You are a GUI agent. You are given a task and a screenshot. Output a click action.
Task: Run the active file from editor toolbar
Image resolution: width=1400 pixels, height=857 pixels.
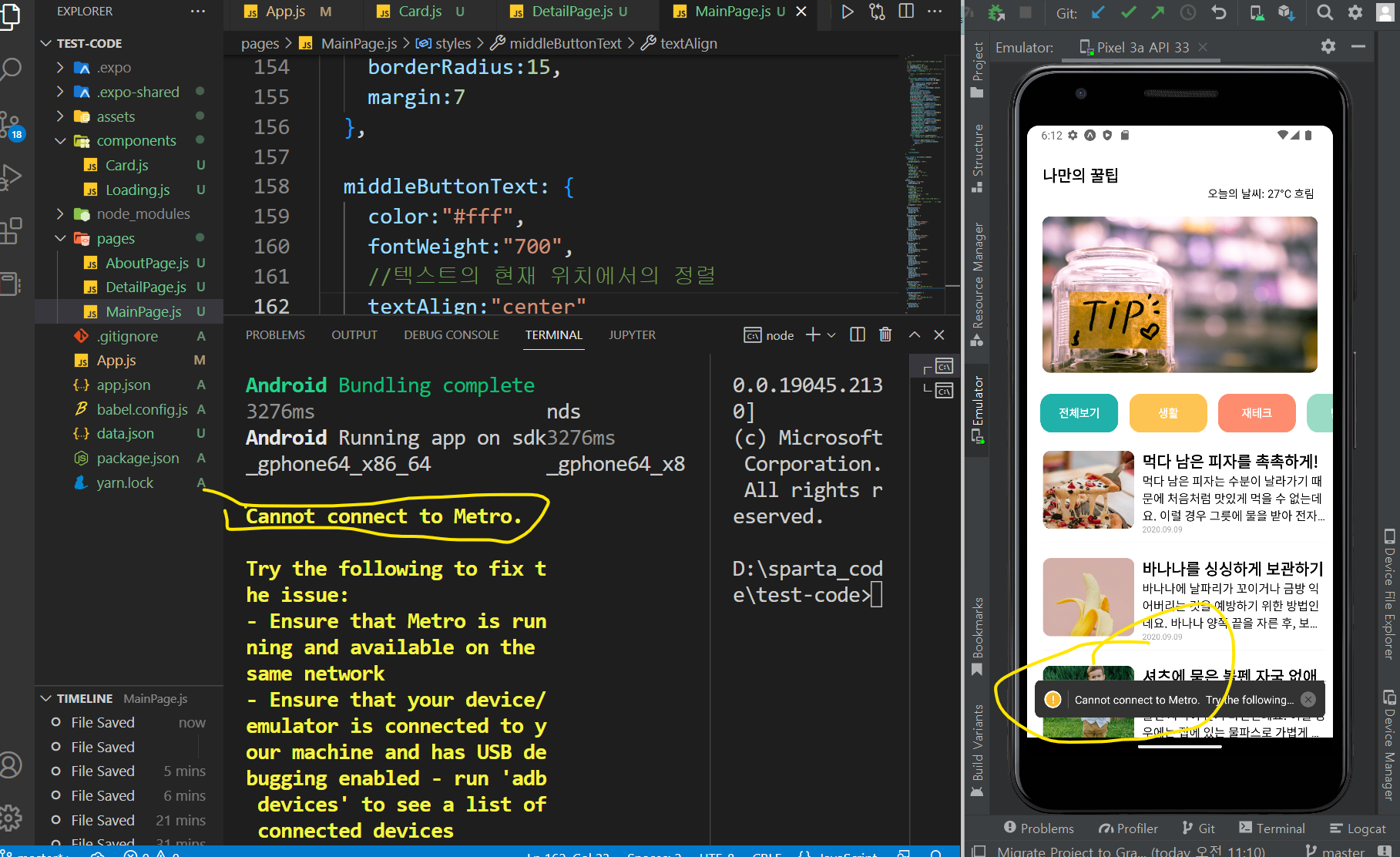click(848, 12)
